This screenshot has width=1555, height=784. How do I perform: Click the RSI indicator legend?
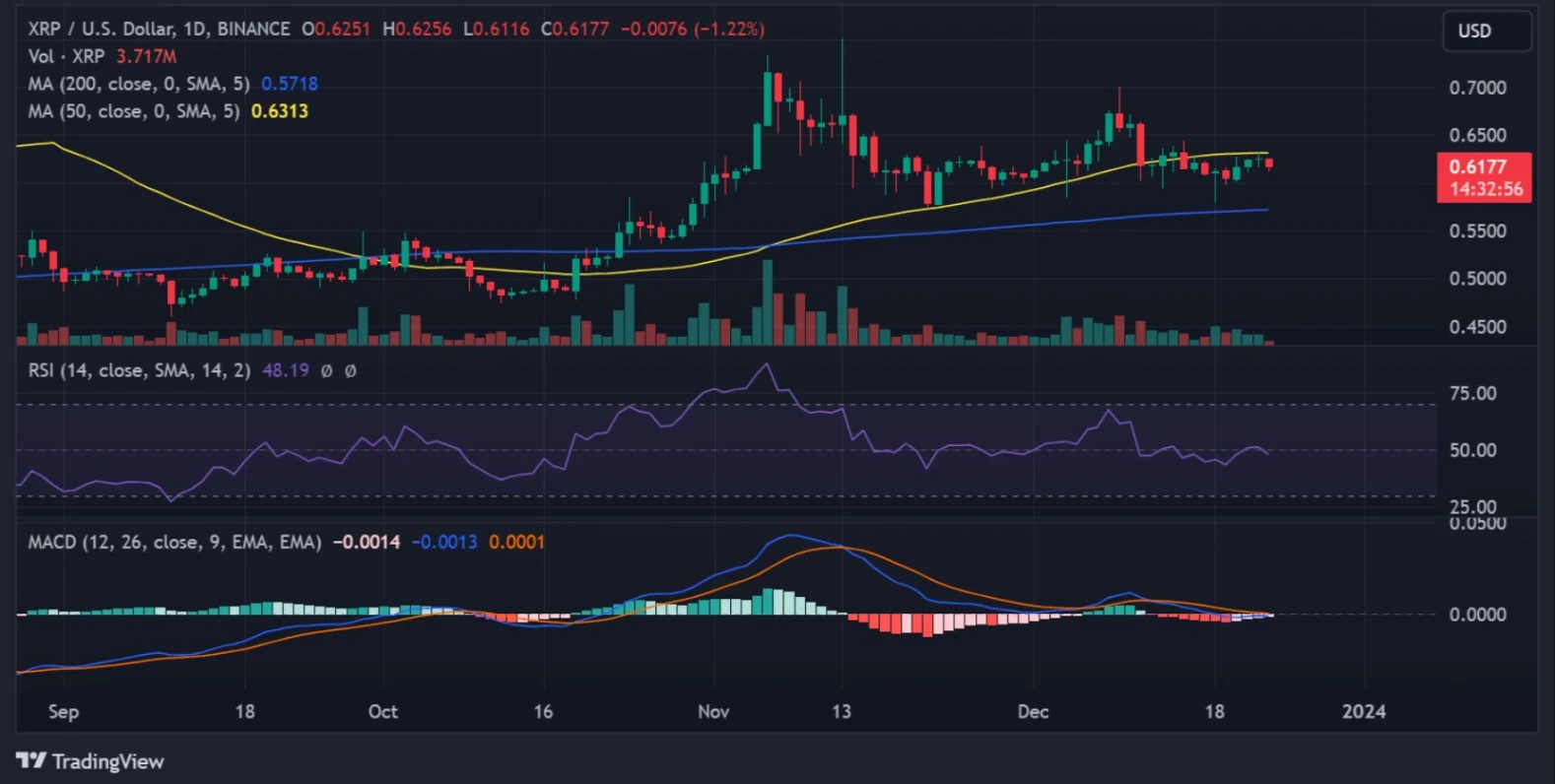click(x=139, y=370)
